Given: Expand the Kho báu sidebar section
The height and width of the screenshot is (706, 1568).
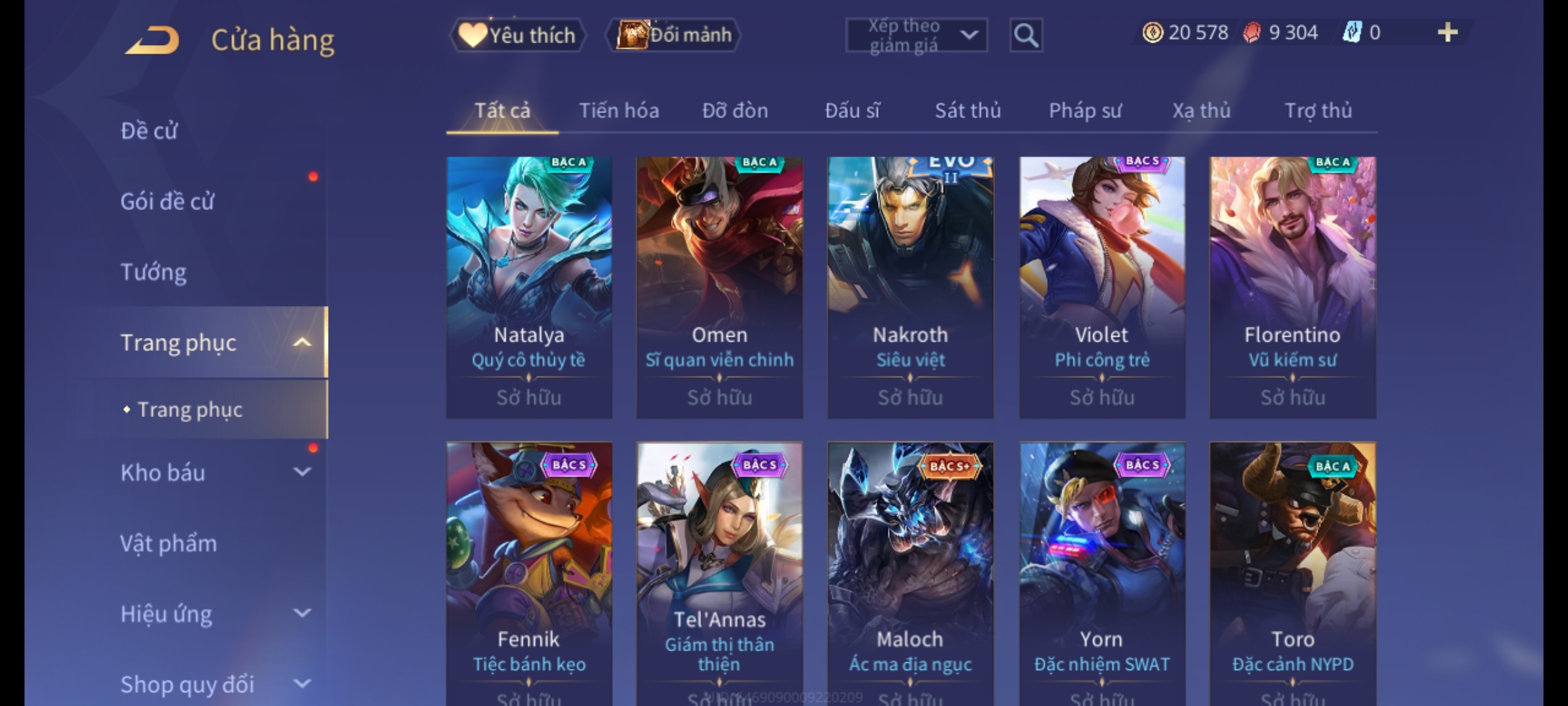Looking at the screenshot, I should click(x=302, y=471).
